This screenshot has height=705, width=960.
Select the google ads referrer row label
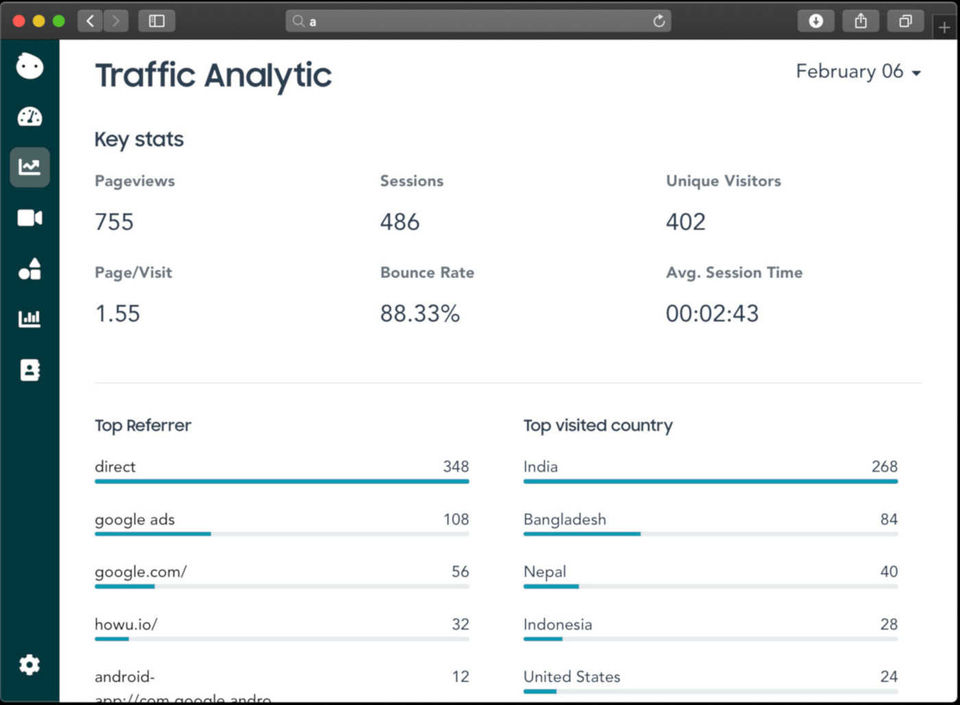(135, 520)
